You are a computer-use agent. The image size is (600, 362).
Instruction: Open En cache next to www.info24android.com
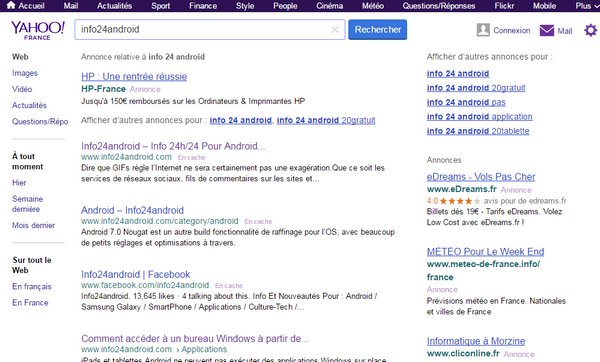coord(191,157)
